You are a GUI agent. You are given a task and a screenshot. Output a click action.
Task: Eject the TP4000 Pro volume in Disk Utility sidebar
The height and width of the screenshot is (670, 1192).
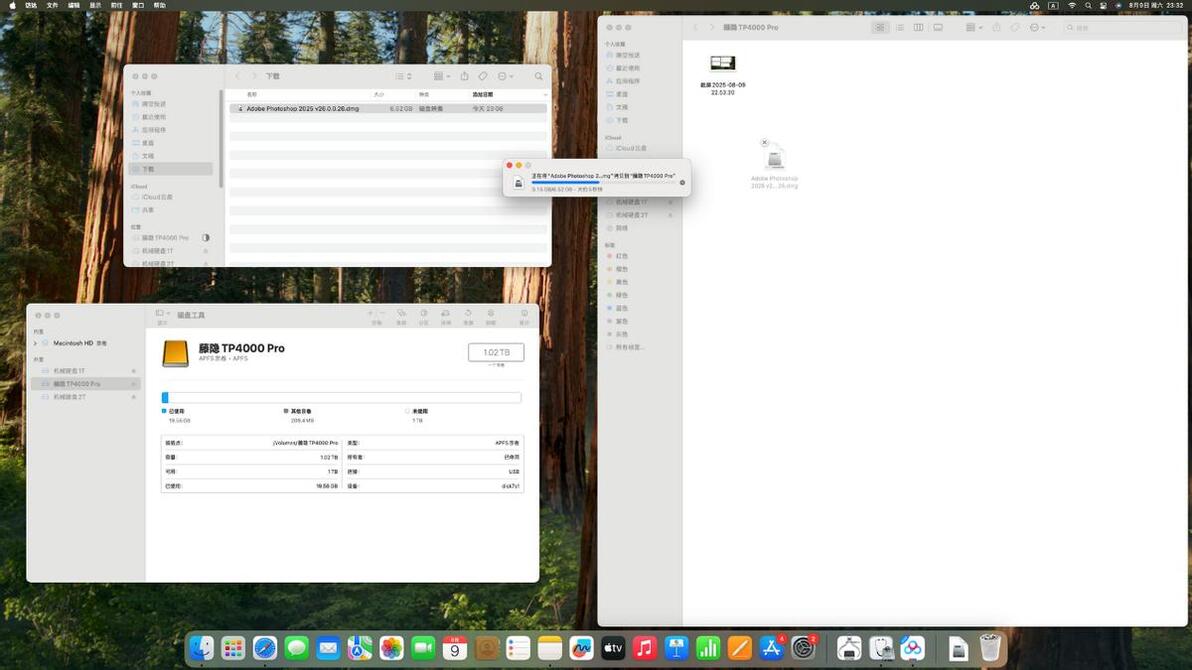pos(134,384)
